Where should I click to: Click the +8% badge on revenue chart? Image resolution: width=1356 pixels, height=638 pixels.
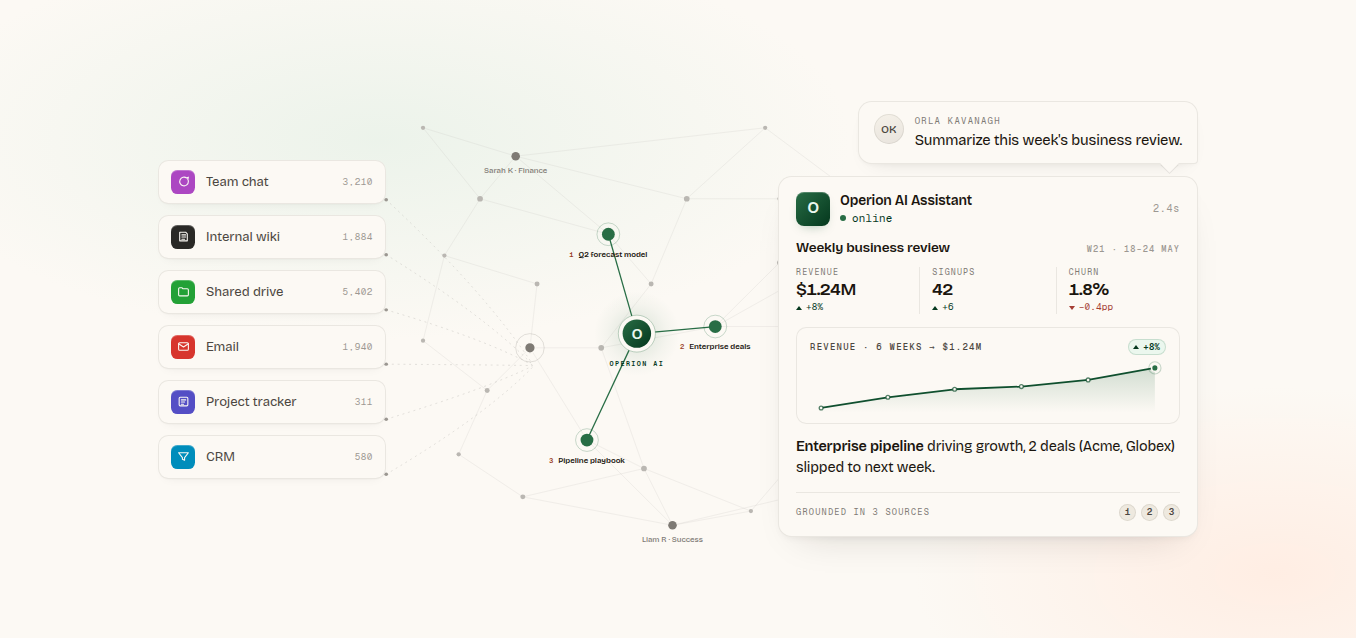click(1147, 347)
